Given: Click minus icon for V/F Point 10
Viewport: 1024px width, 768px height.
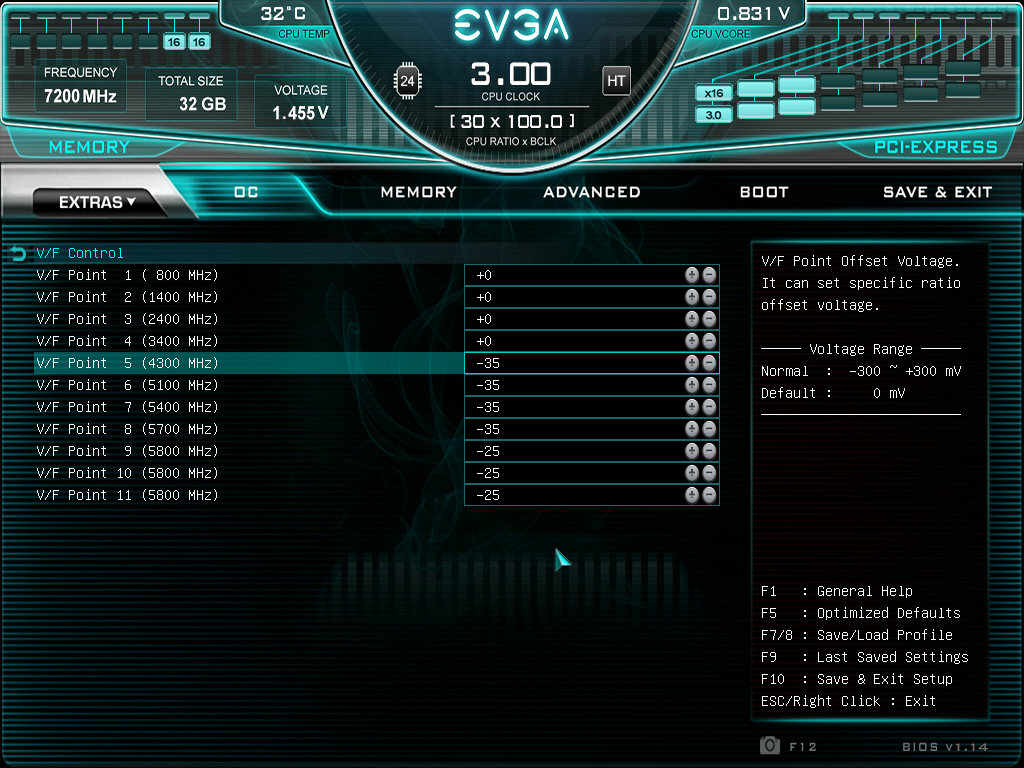Looking at the screenshot, I should click(709, 473).
